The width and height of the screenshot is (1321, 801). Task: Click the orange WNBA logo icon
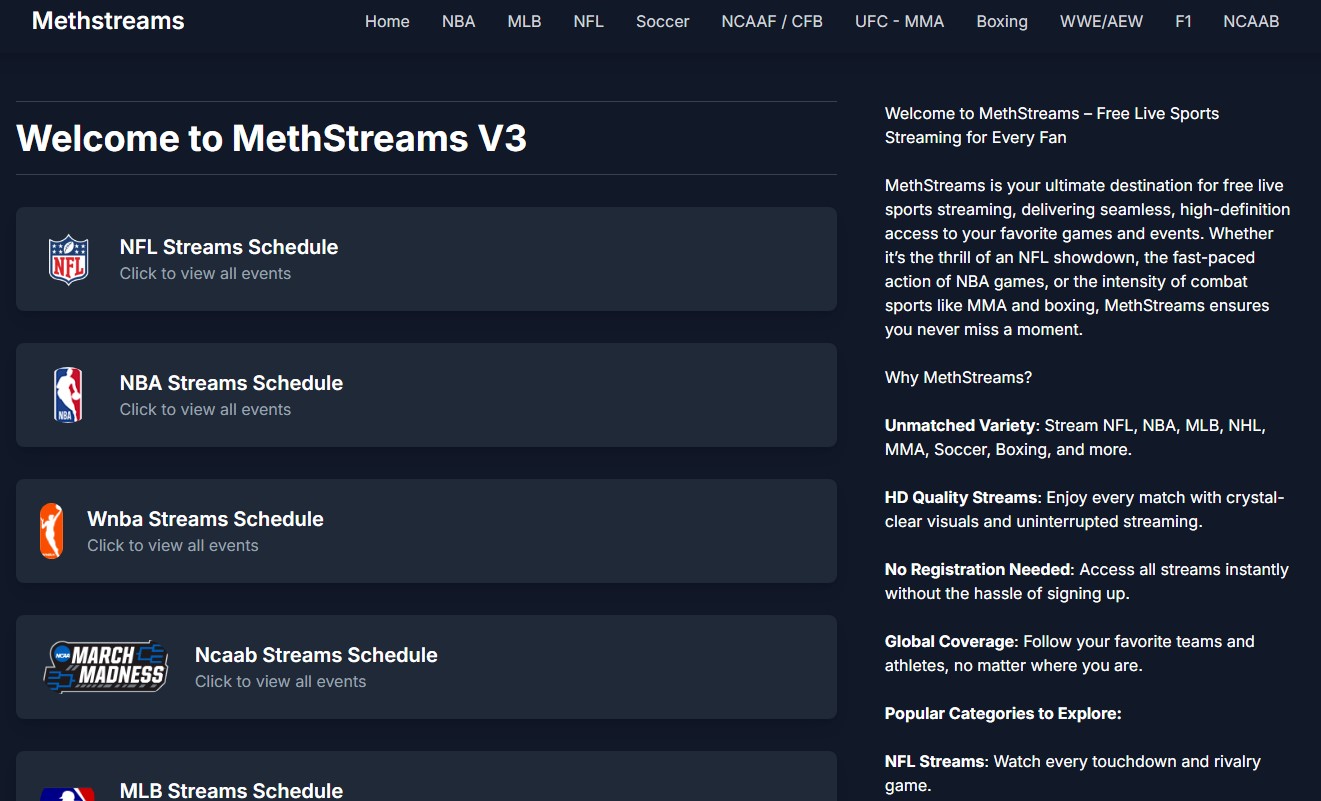point(51,531)
